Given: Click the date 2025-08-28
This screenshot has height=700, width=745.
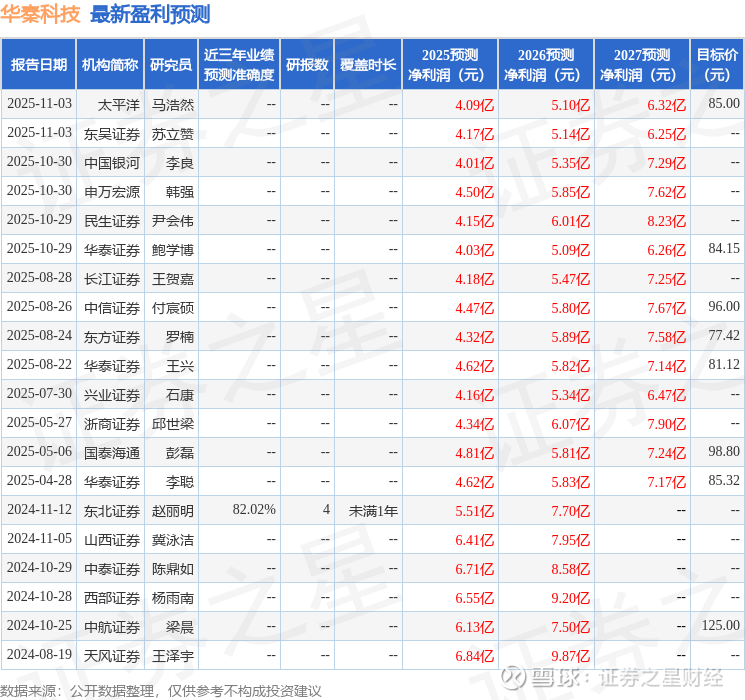Looking at the screenshot, I should [39, 277].
